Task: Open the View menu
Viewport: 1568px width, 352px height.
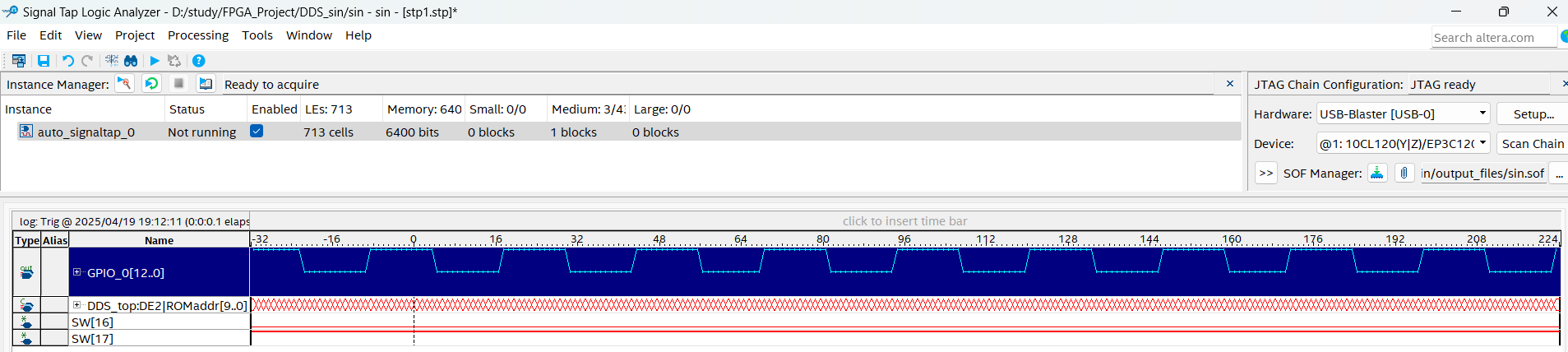Action: click(88, 35)
